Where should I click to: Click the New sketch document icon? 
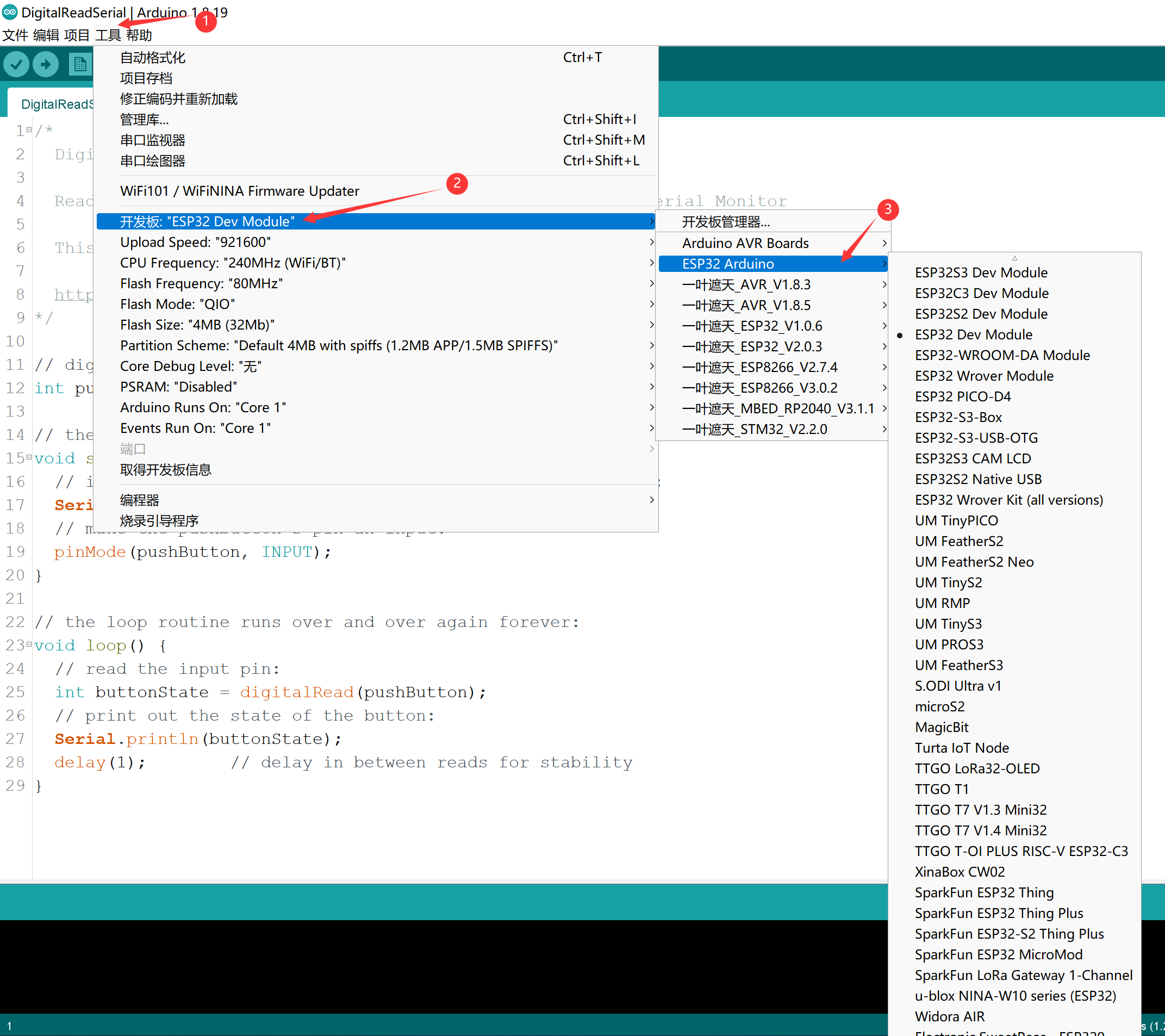[80, 64]
